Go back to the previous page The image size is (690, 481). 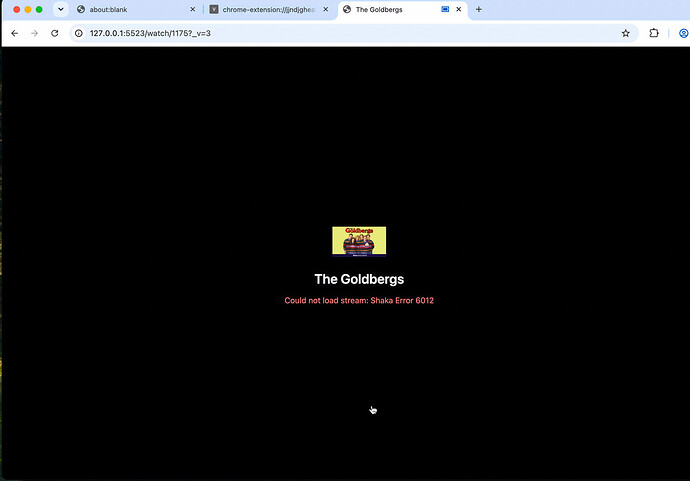click(x=15, y=33)
